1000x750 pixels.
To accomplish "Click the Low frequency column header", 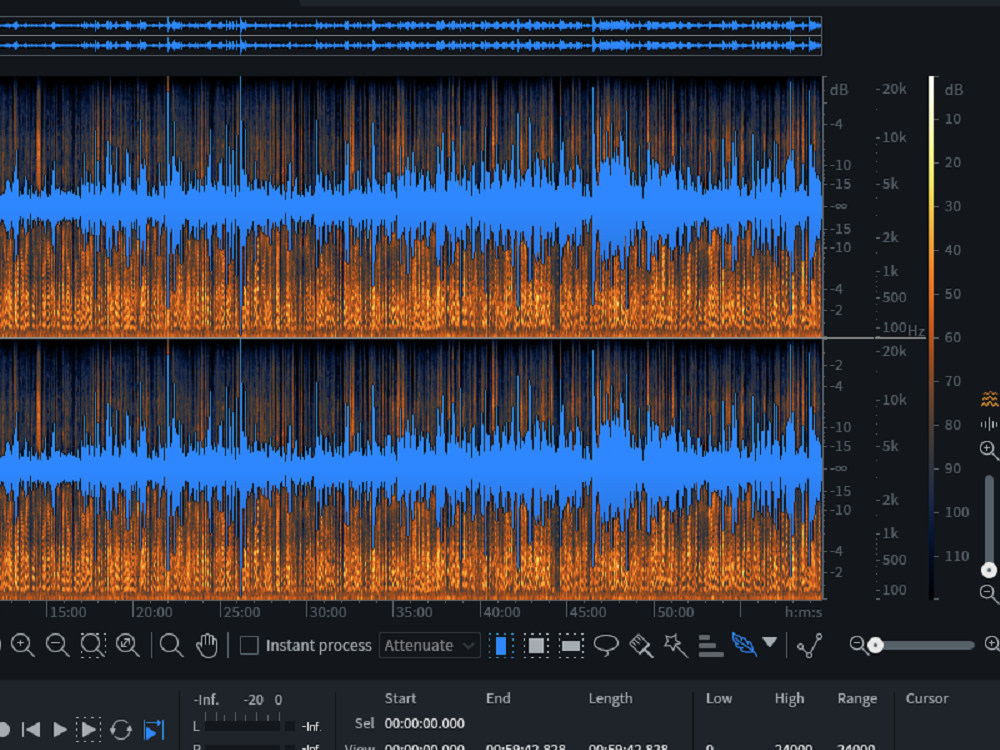I will click(x=719, y=698).
